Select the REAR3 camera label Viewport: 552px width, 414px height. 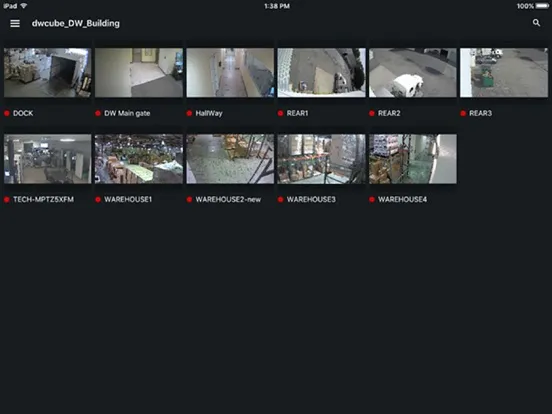481,113
